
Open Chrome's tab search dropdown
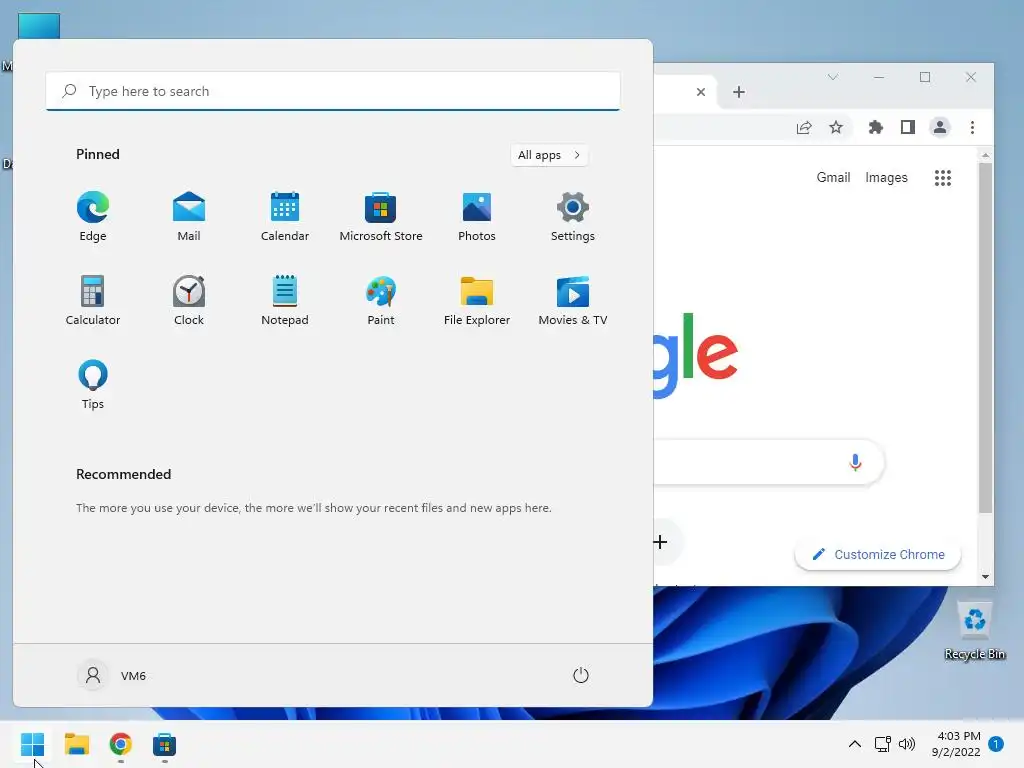tap(833, 77)
